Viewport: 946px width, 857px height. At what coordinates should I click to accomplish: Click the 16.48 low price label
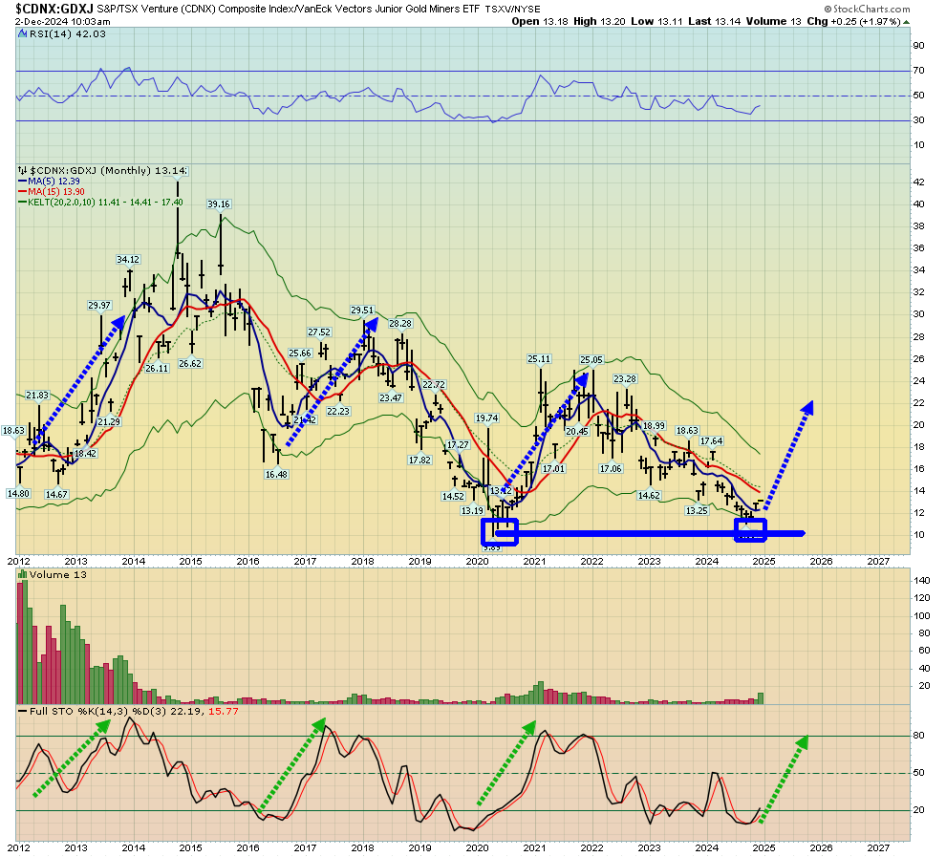pyautogui.click(x=276, y=474)
